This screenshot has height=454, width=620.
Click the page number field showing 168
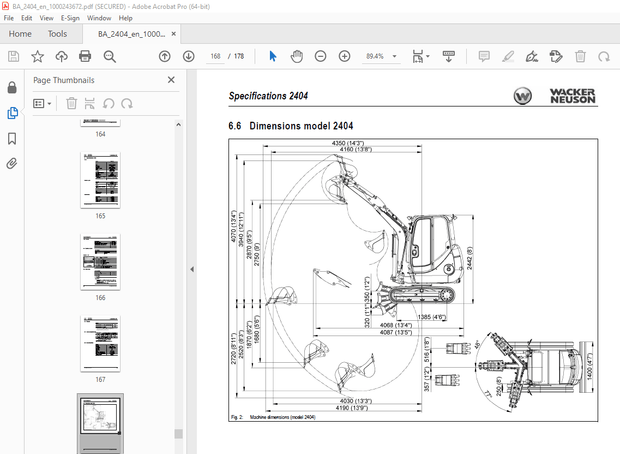click(x=215, y=57)
